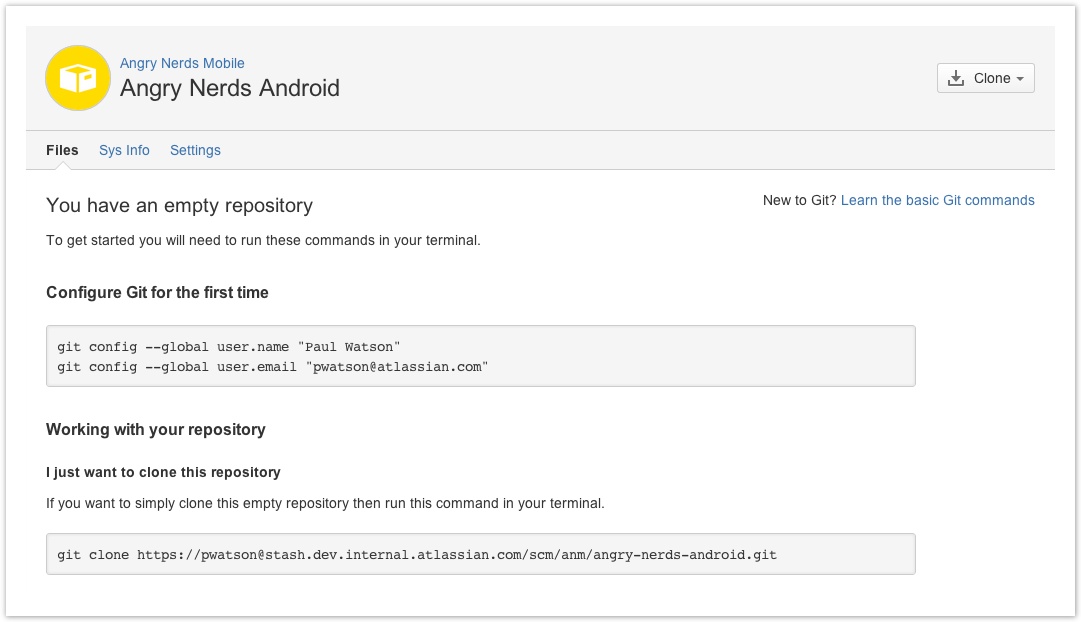
Task: Select the git clone https command box
Action: click(x=481, y=554)
